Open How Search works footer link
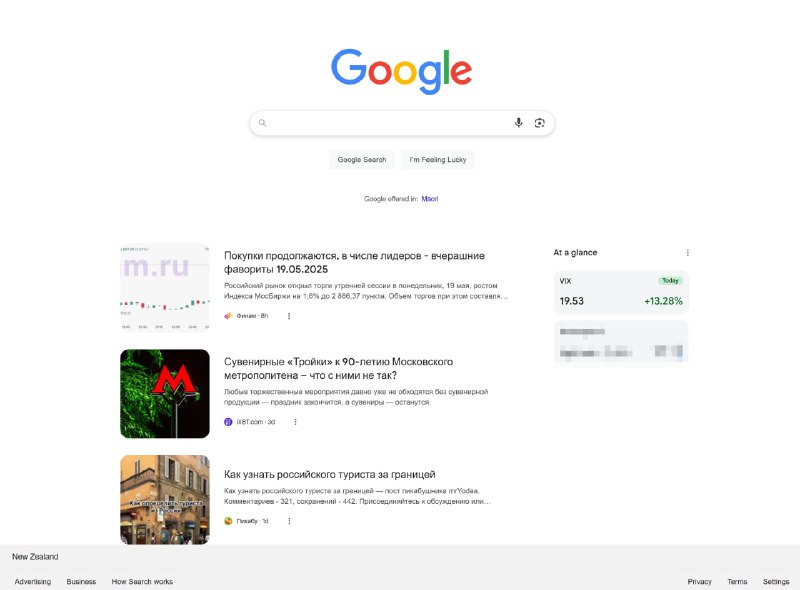The height and width of the screenshot is (590, 800). tap(142, 581)
